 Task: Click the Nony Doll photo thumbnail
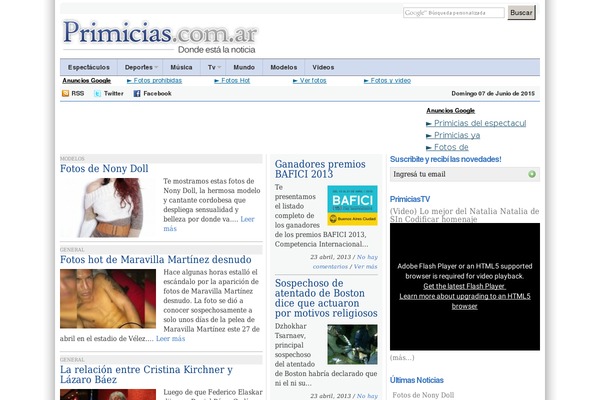coord(108,208)
